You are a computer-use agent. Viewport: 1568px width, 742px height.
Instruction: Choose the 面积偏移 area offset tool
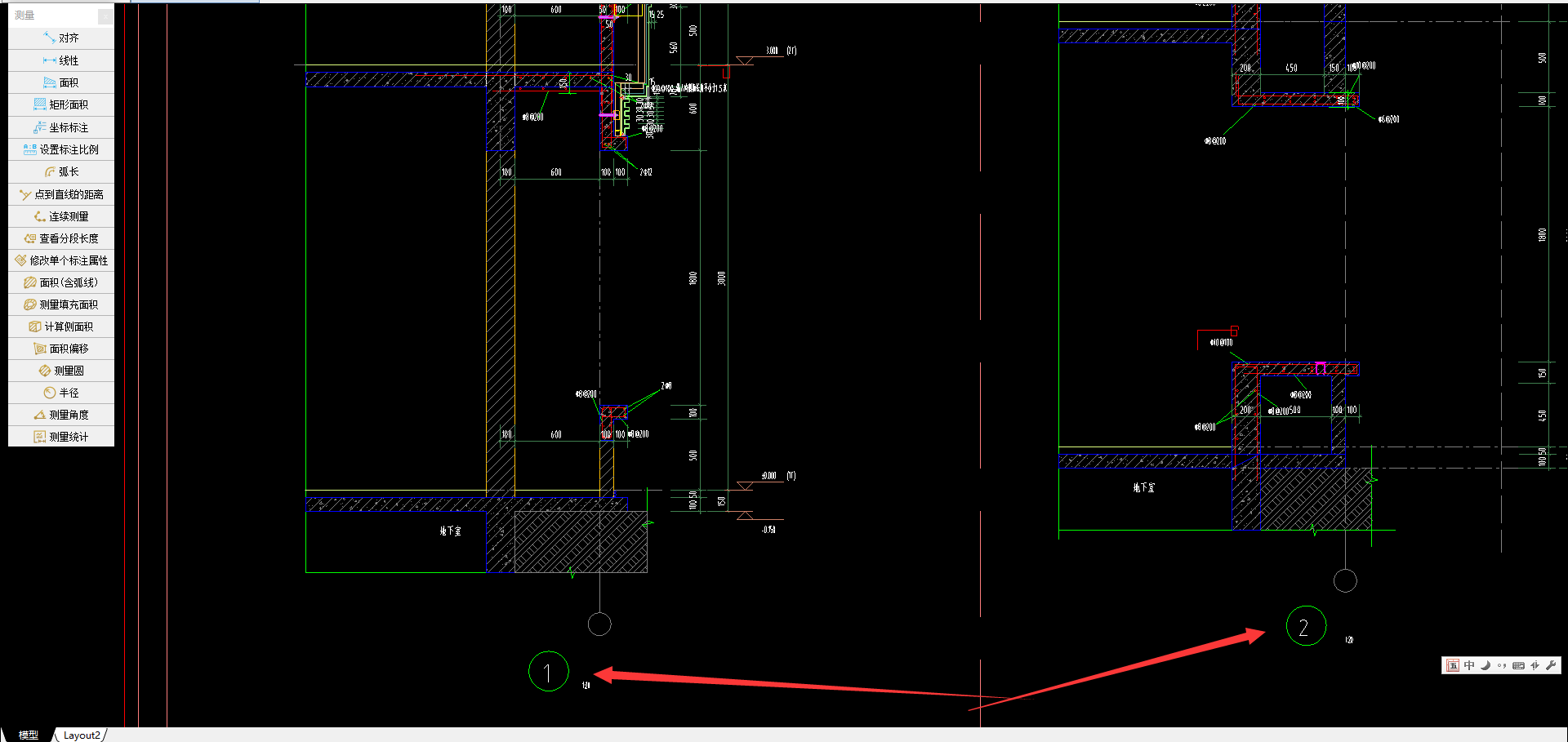[61, 349]
